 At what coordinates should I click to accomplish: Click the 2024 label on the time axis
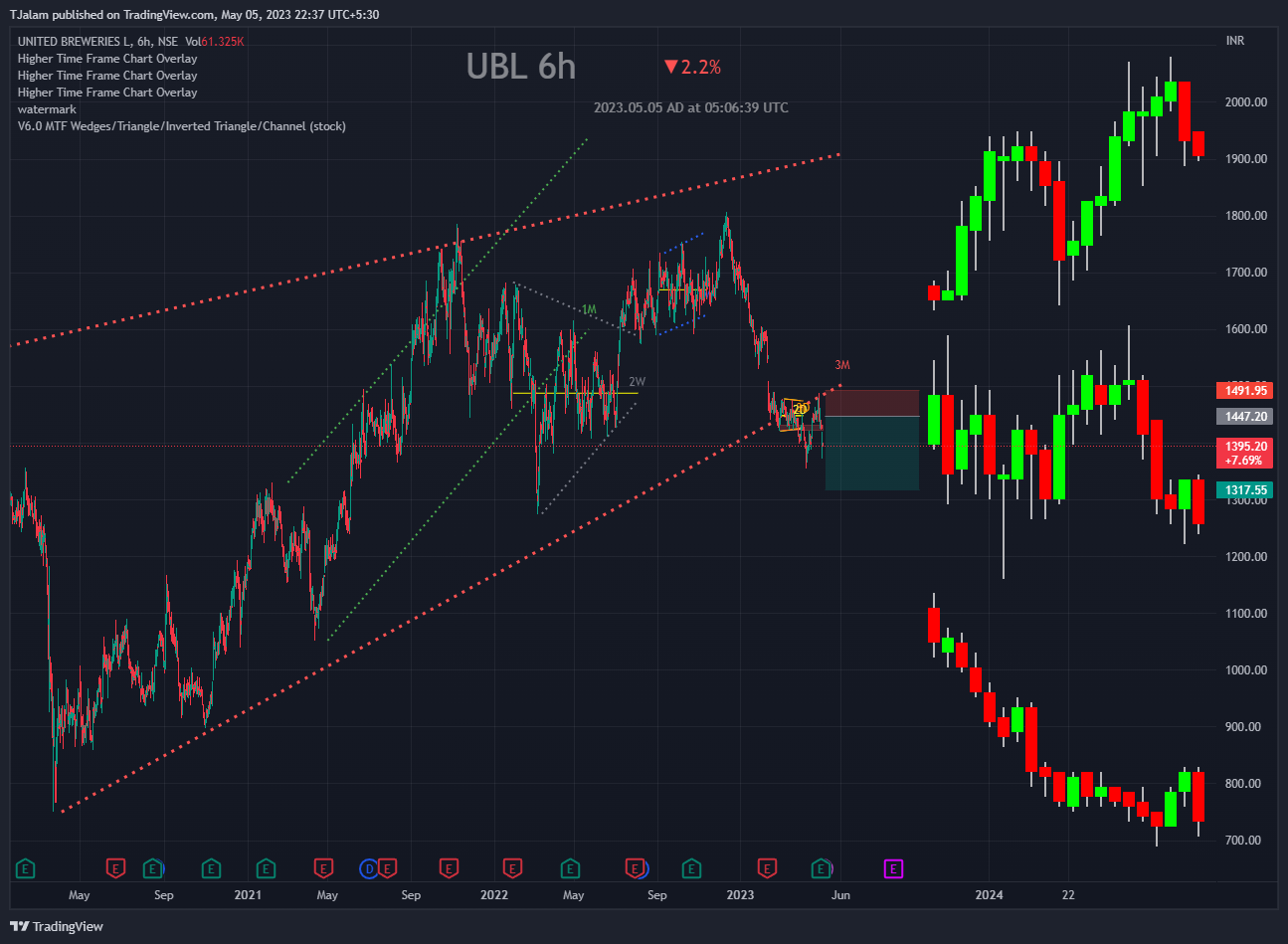coord(989,895)
